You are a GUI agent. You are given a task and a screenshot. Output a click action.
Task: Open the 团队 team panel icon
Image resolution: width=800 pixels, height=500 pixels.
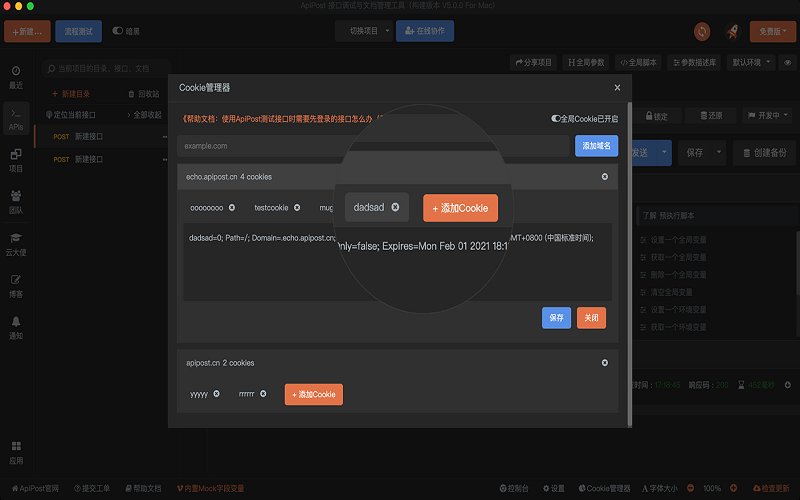pyautogui.click(x=16, y=201)
